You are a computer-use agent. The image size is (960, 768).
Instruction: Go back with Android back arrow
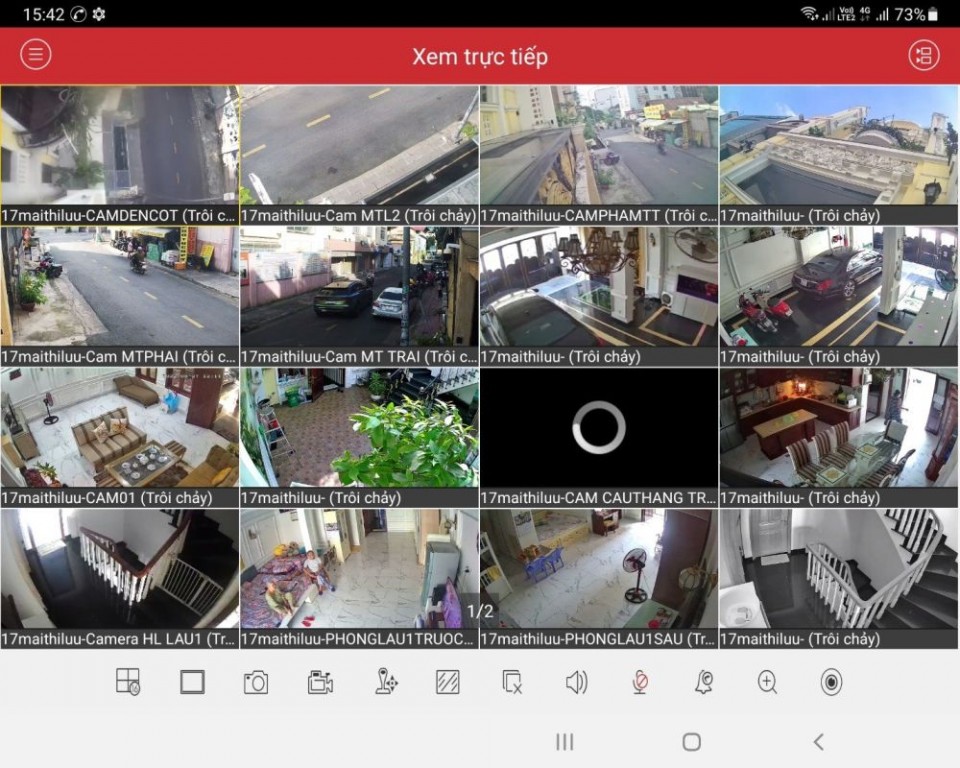[x=819, y=742]
